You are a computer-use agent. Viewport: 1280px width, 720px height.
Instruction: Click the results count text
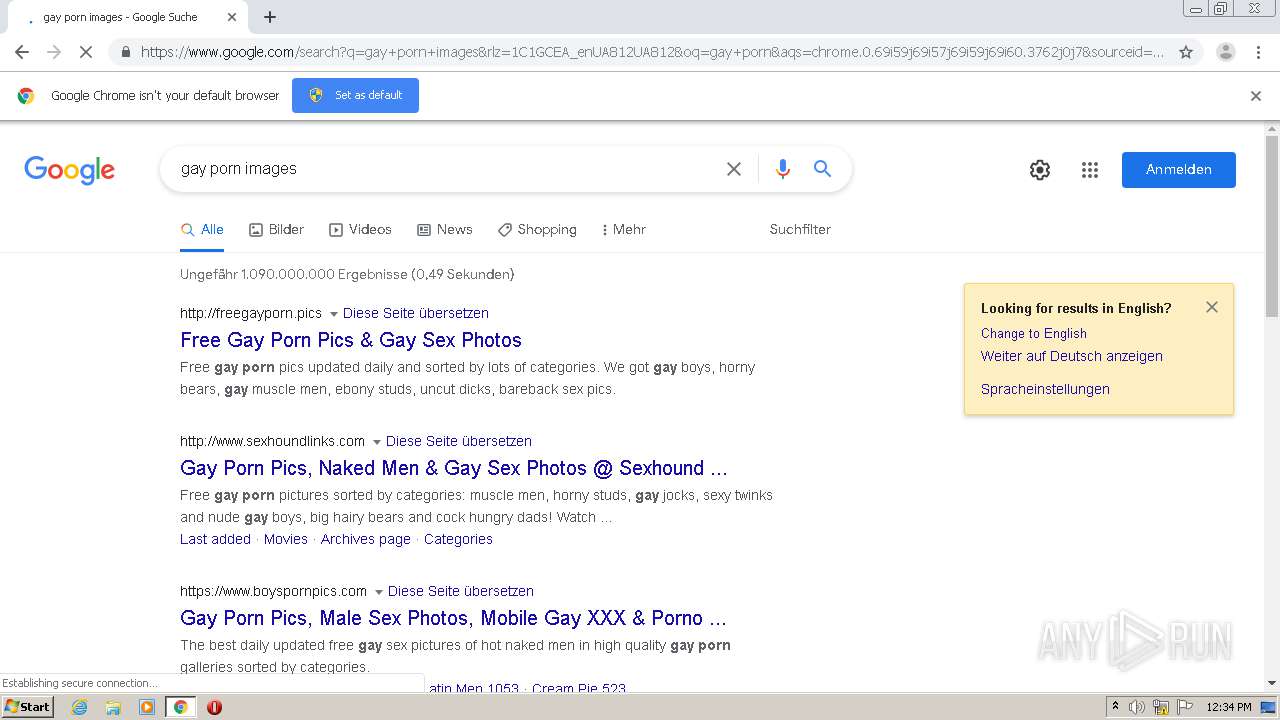point(347,274)
